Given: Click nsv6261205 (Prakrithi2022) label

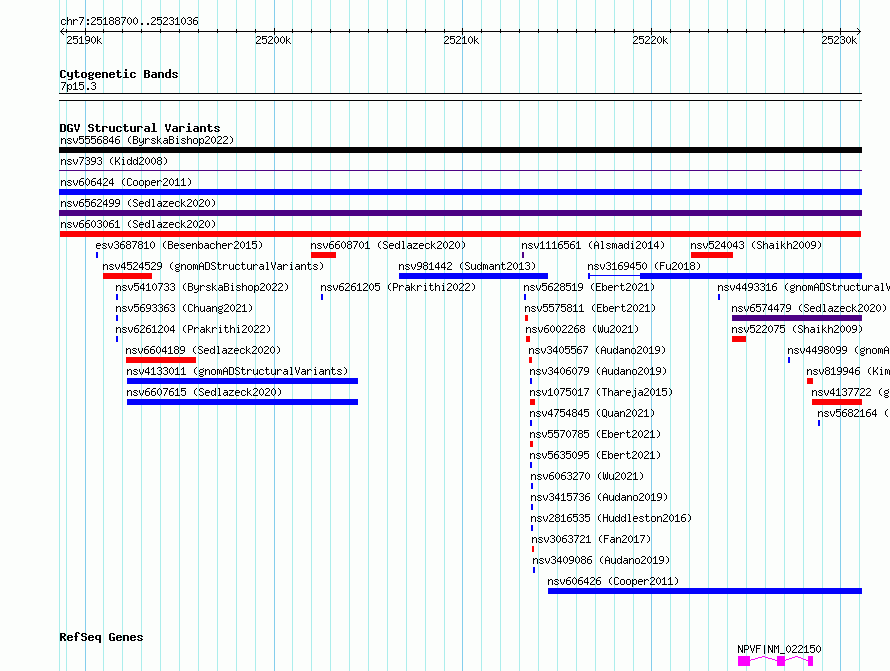Looking at the screenshot, I should point(398,287).
